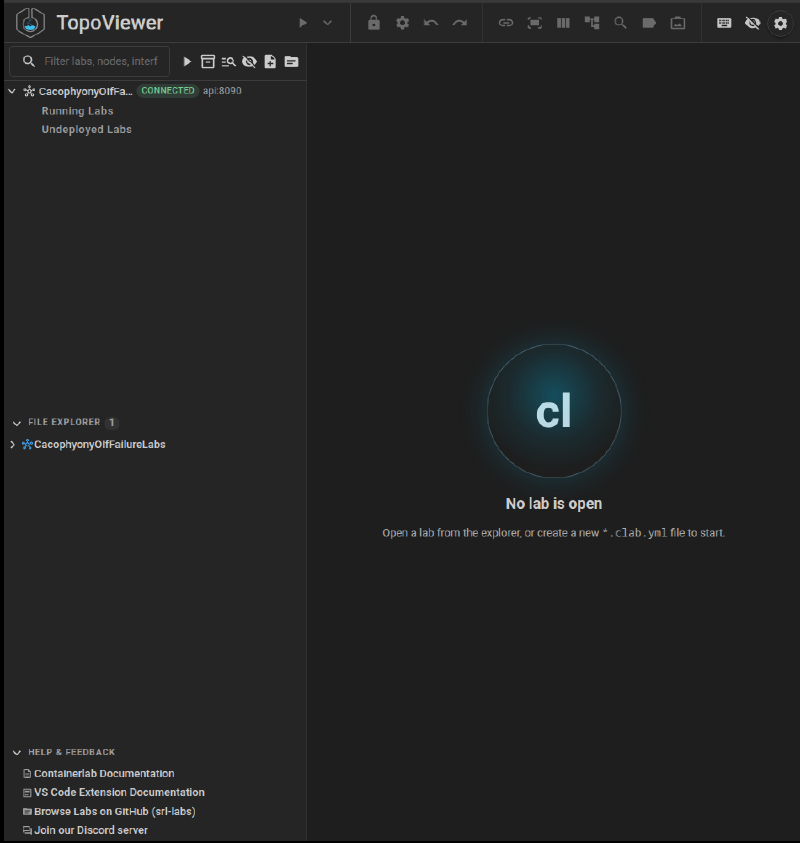The height and width of the screenshot is (843, 800).
Task: Click the capture image icon
Action: (677, 23)
